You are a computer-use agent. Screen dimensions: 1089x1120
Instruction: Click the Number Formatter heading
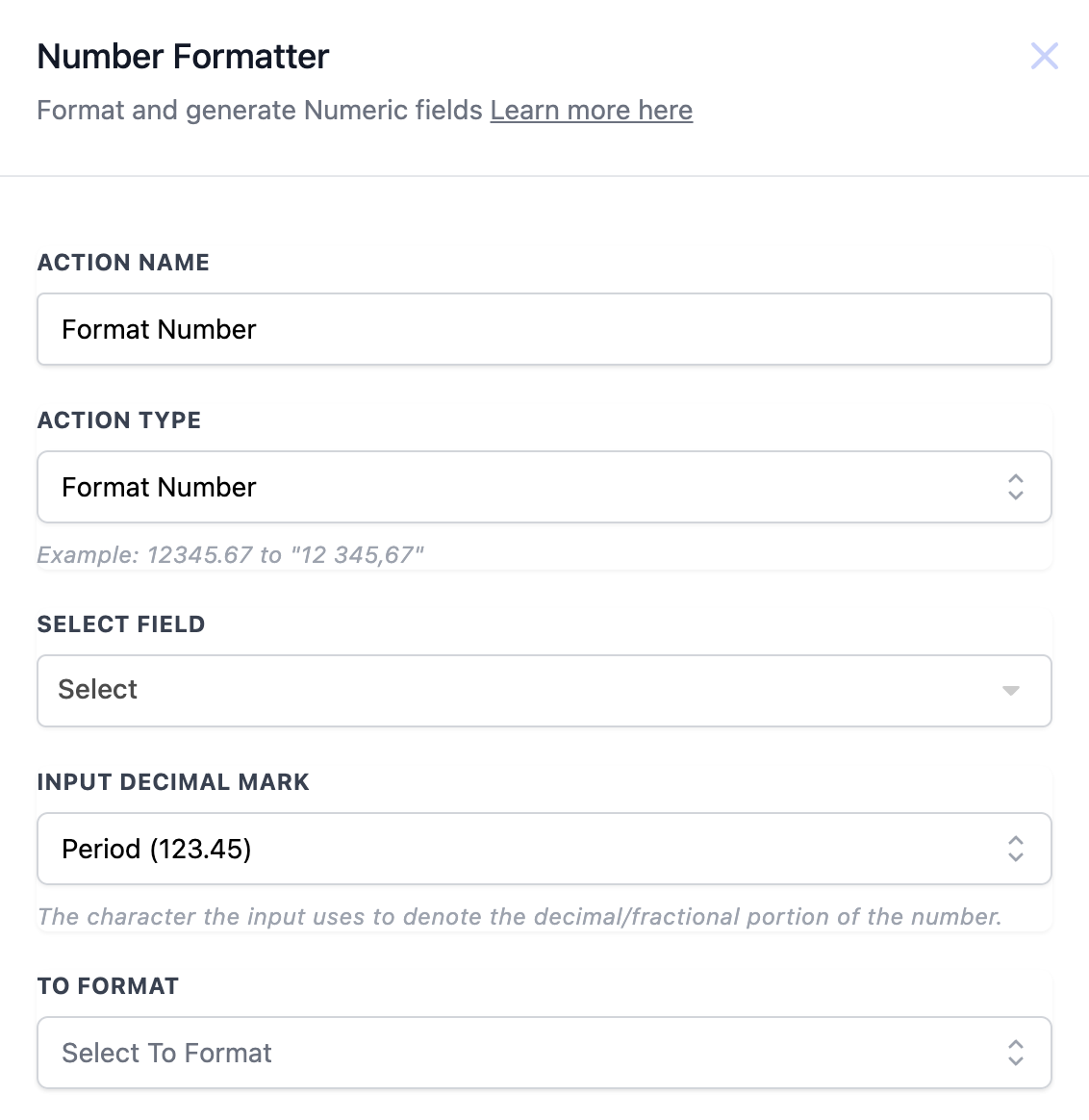183,57
